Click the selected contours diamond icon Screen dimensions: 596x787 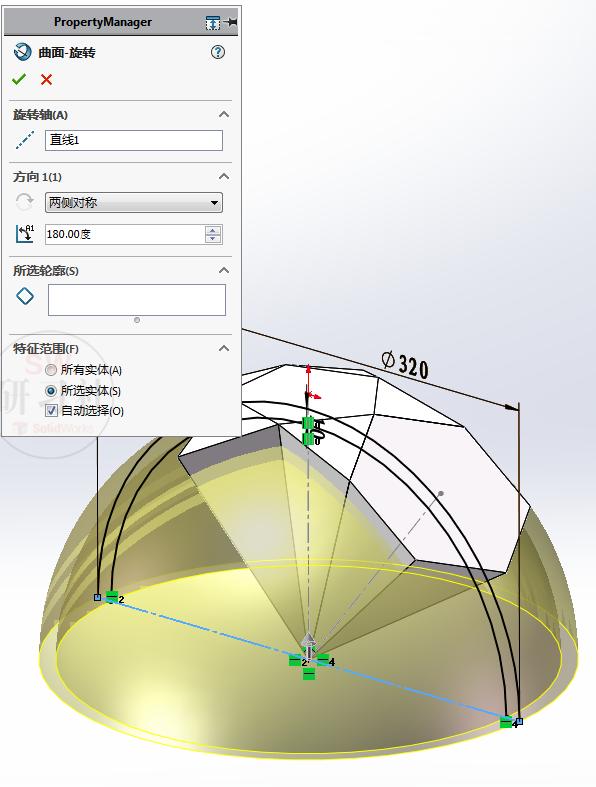(25, 296)
